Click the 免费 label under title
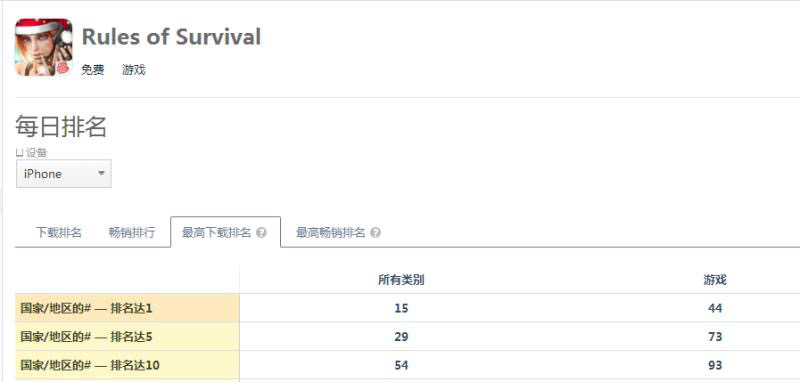The width and height of the screenshot is (800, 382). [x=93, y=70]
